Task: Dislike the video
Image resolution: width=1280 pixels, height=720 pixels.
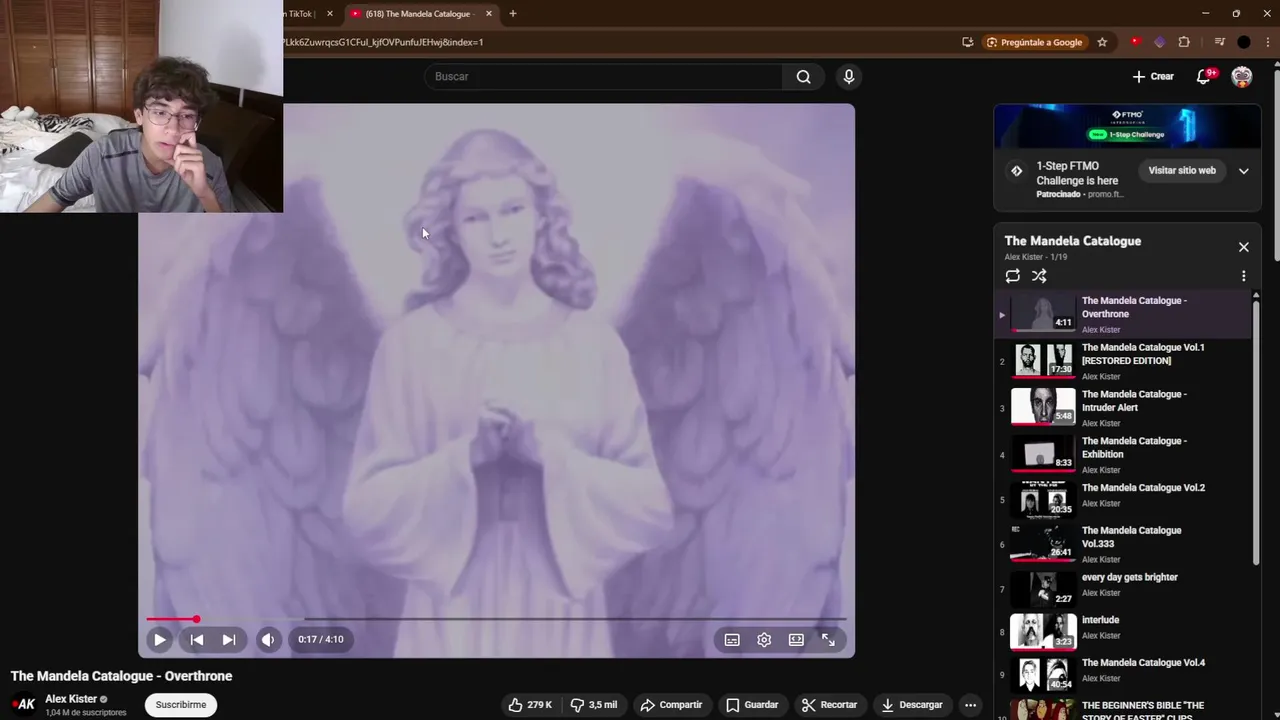Action: [x=593, y=705]
